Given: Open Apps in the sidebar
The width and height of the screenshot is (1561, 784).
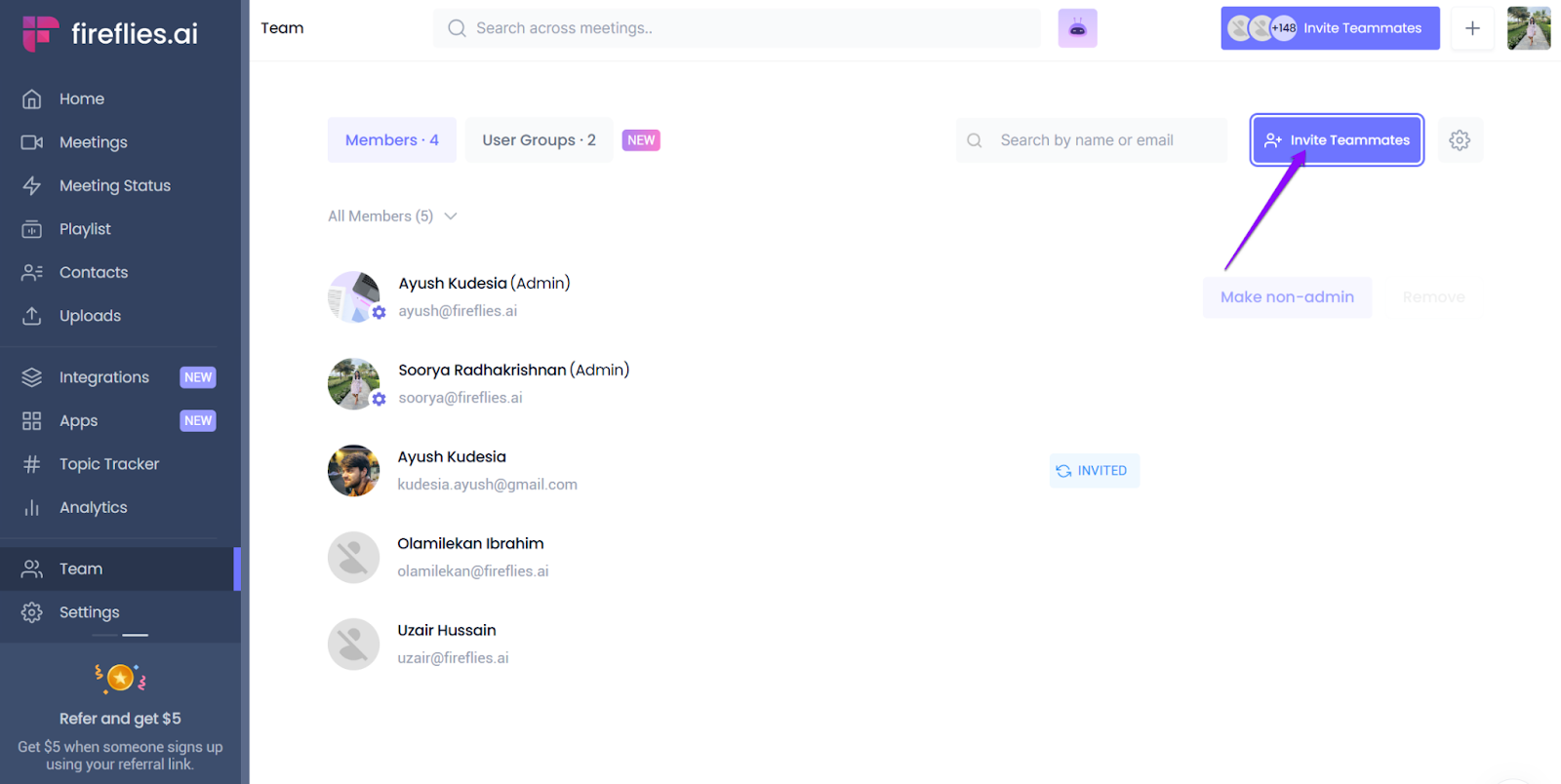Looking at the screenshot, I should (x=78, y=421).
